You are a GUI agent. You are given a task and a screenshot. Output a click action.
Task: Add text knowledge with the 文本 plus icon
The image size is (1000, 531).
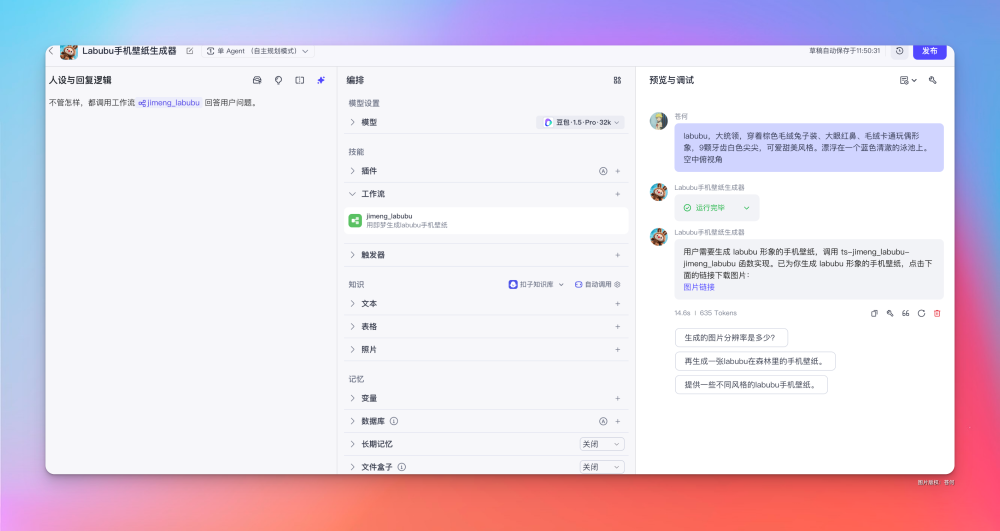pyautogui.click(x=617, y=304)
